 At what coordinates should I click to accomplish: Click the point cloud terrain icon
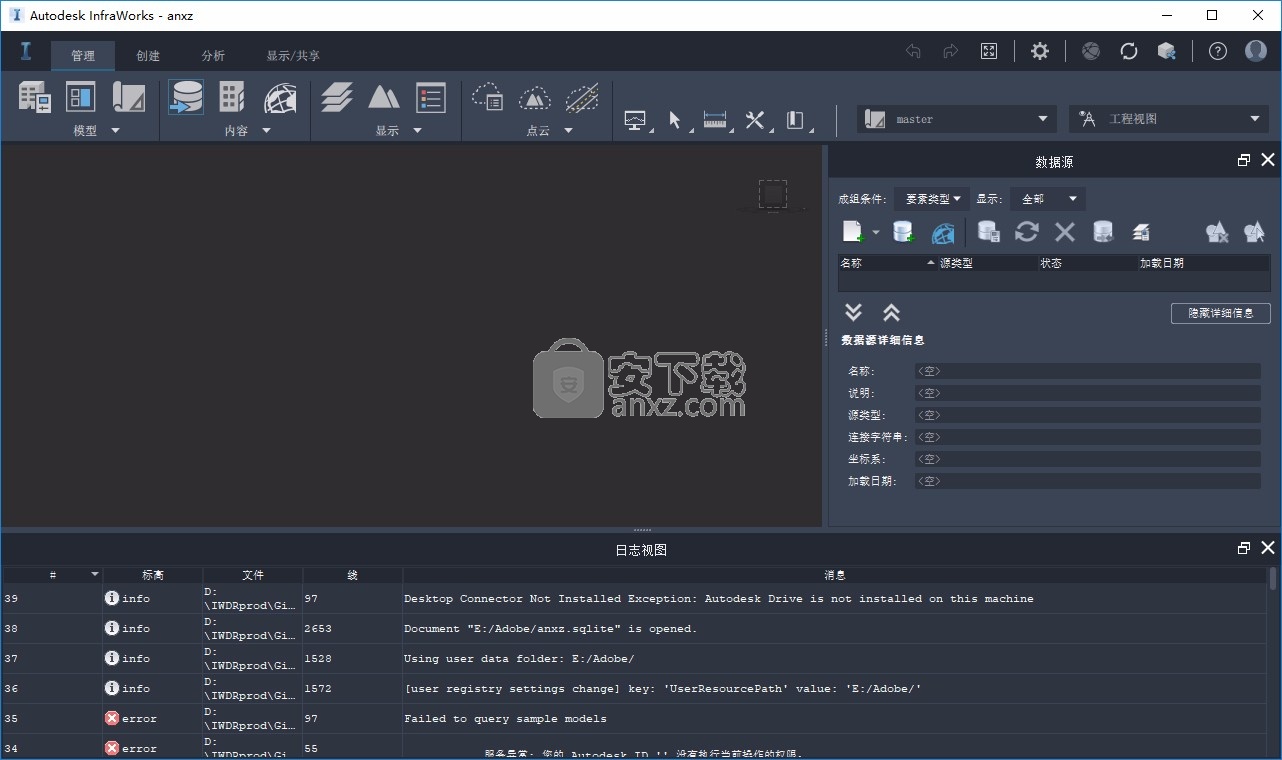(x=535, y=97)
